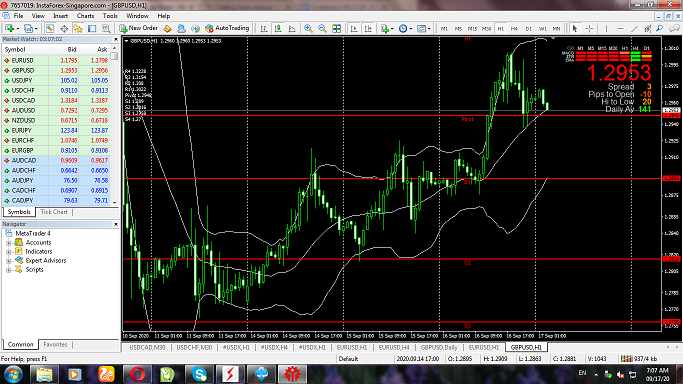Expand the Scripts tree node
The image size is (683, 384).
(x=8, y=270)
